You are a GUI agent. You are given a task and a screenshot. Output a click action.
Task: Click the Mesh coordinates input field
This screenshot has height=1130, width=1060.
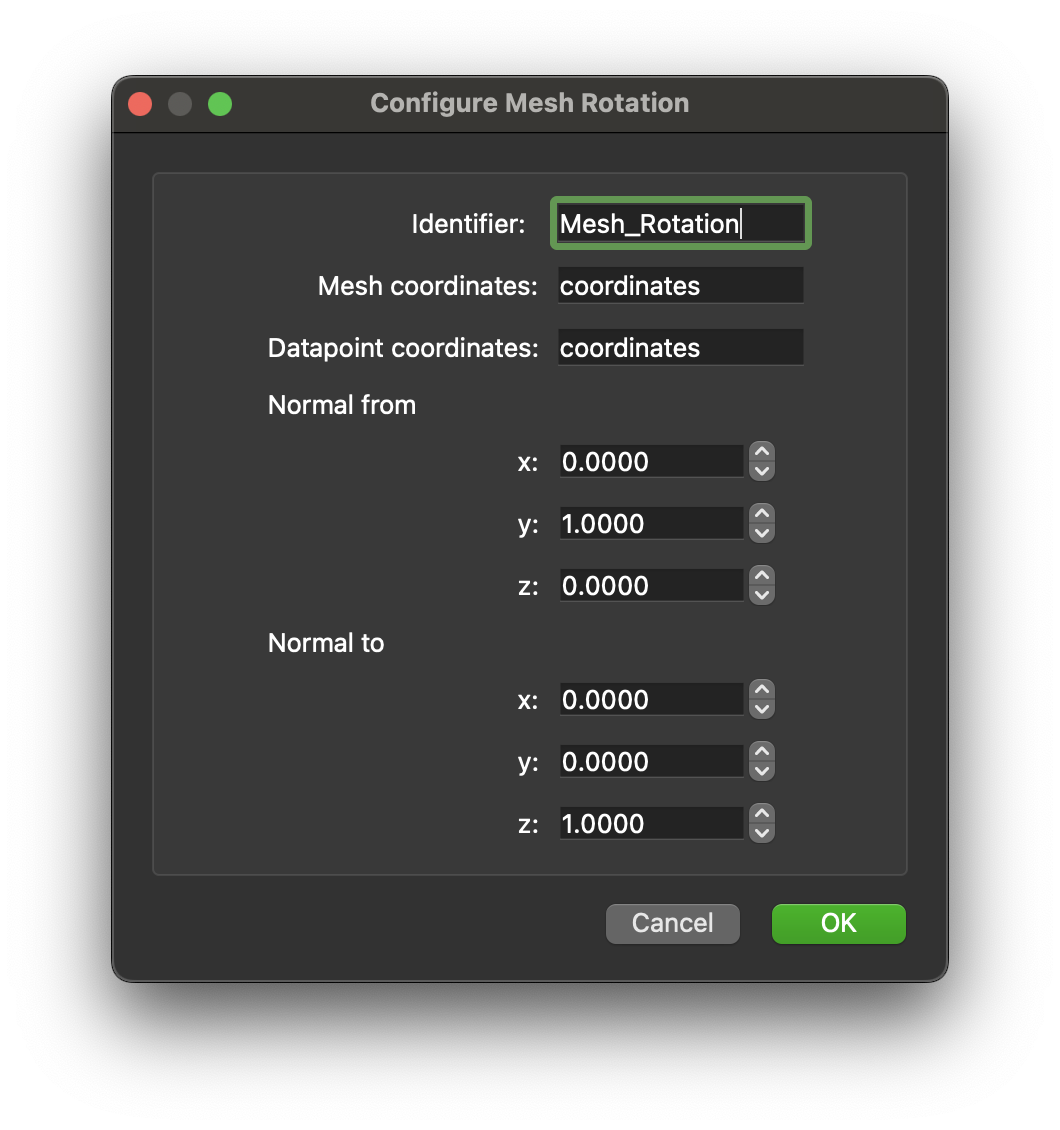[680, 285]
